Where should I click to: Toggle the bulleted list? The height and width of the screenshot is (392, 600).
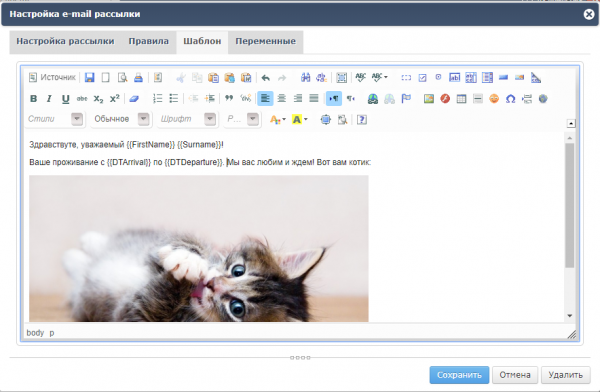coord(174,99)
